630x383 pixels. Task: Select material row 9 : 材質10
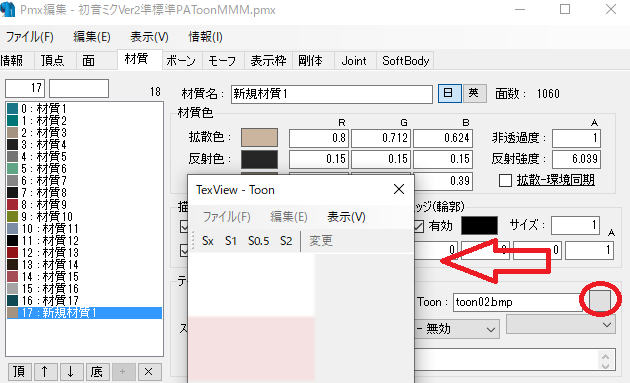(84, 217)
